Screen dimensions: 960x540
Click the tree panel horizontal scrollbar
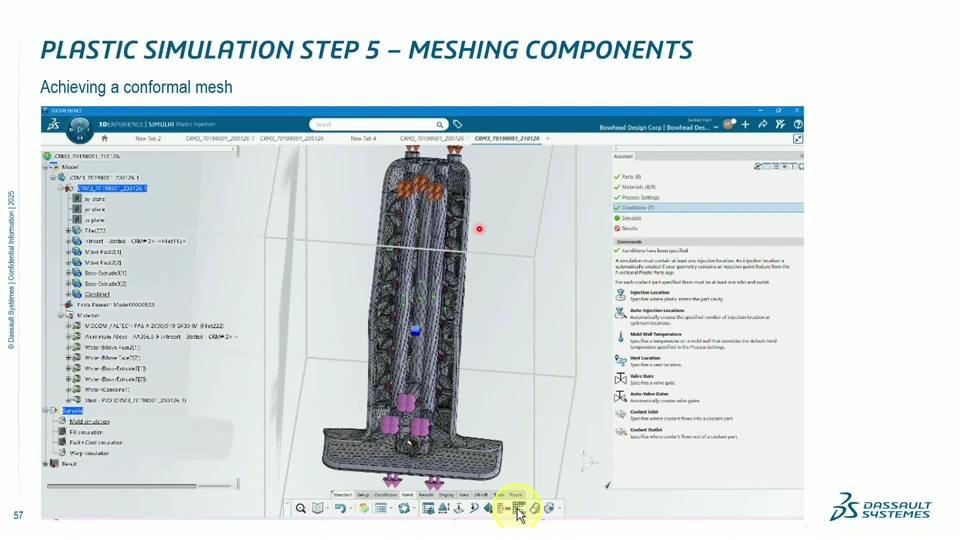coord(122,486)
